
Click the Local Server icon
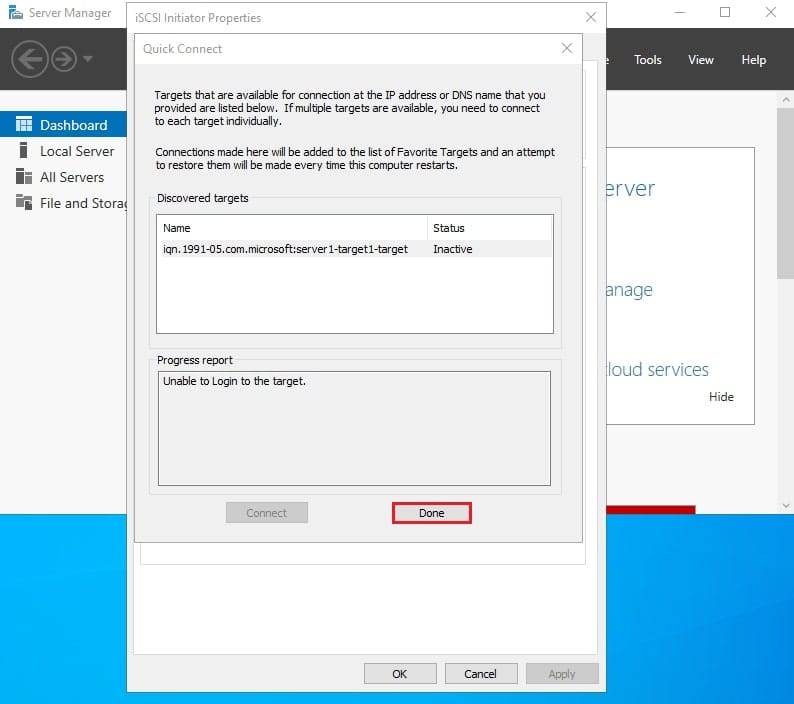[x=23, y=150]
